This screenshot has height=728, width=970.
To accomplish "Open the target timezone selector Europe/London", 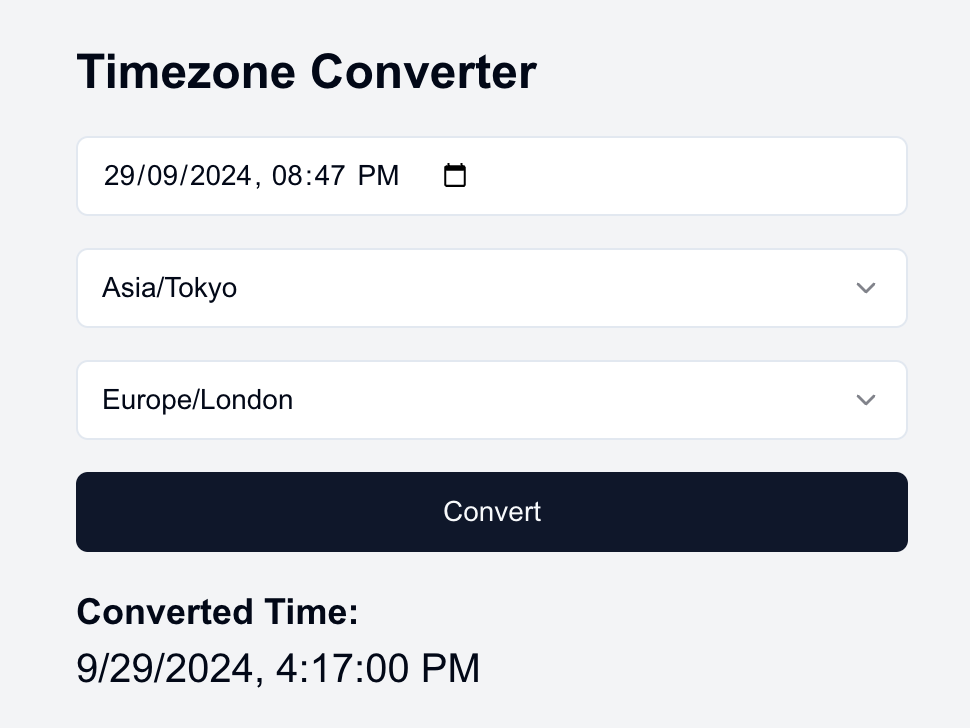I will [x=491, y=400].
